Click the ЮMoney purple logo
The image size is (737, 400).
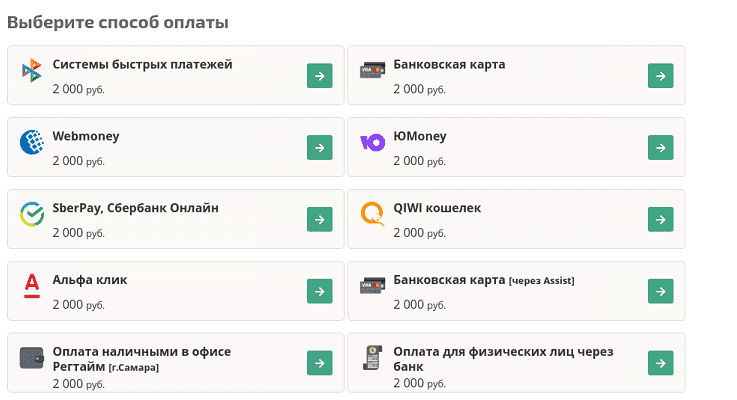tap(372, 142)
